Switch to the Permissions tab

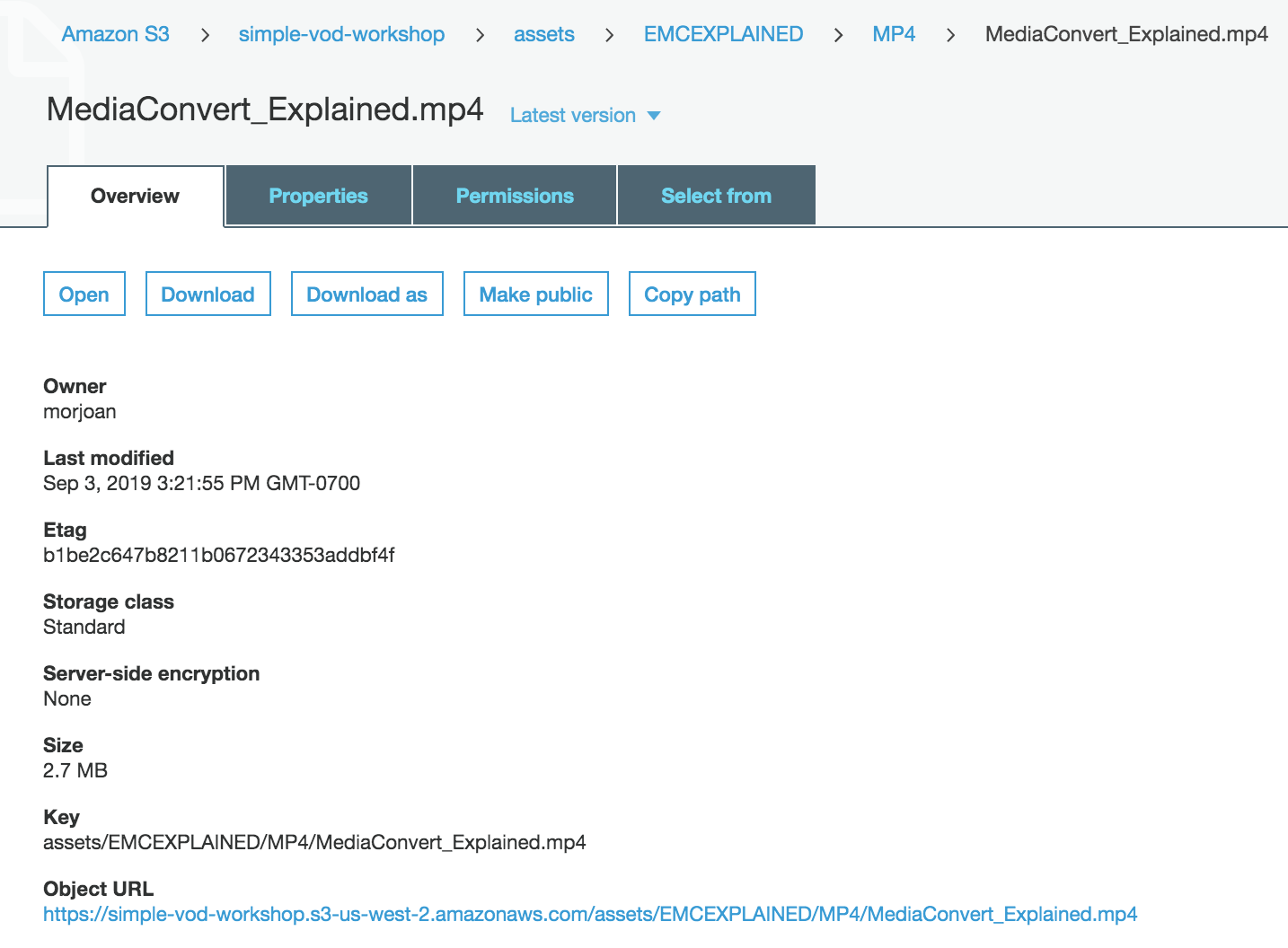pyautogui.click(x=515, y=196)
